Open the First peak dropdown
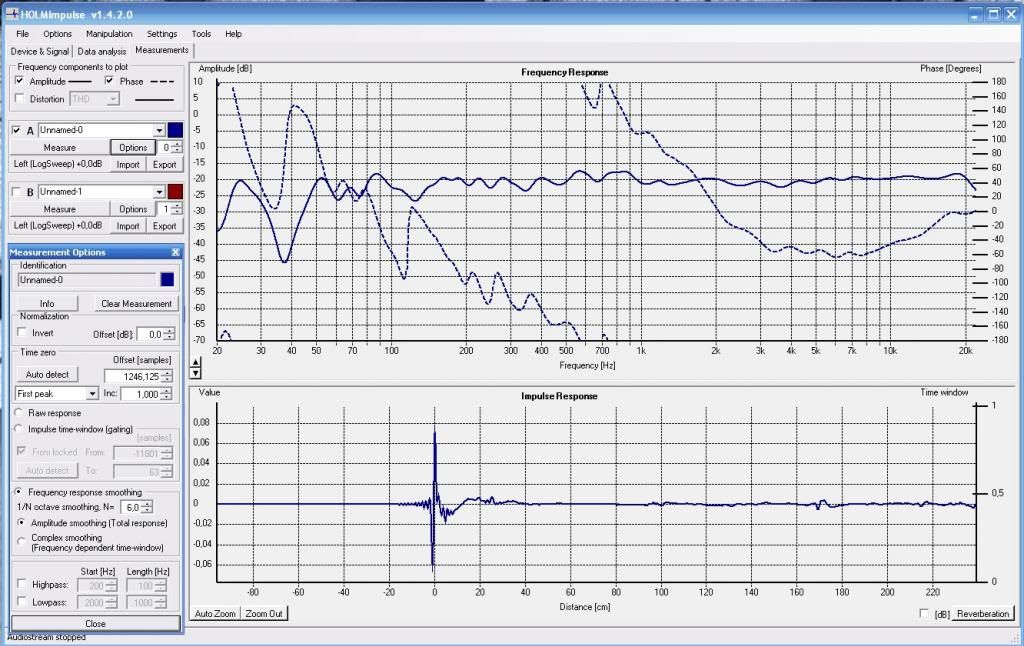 (92, 394)
